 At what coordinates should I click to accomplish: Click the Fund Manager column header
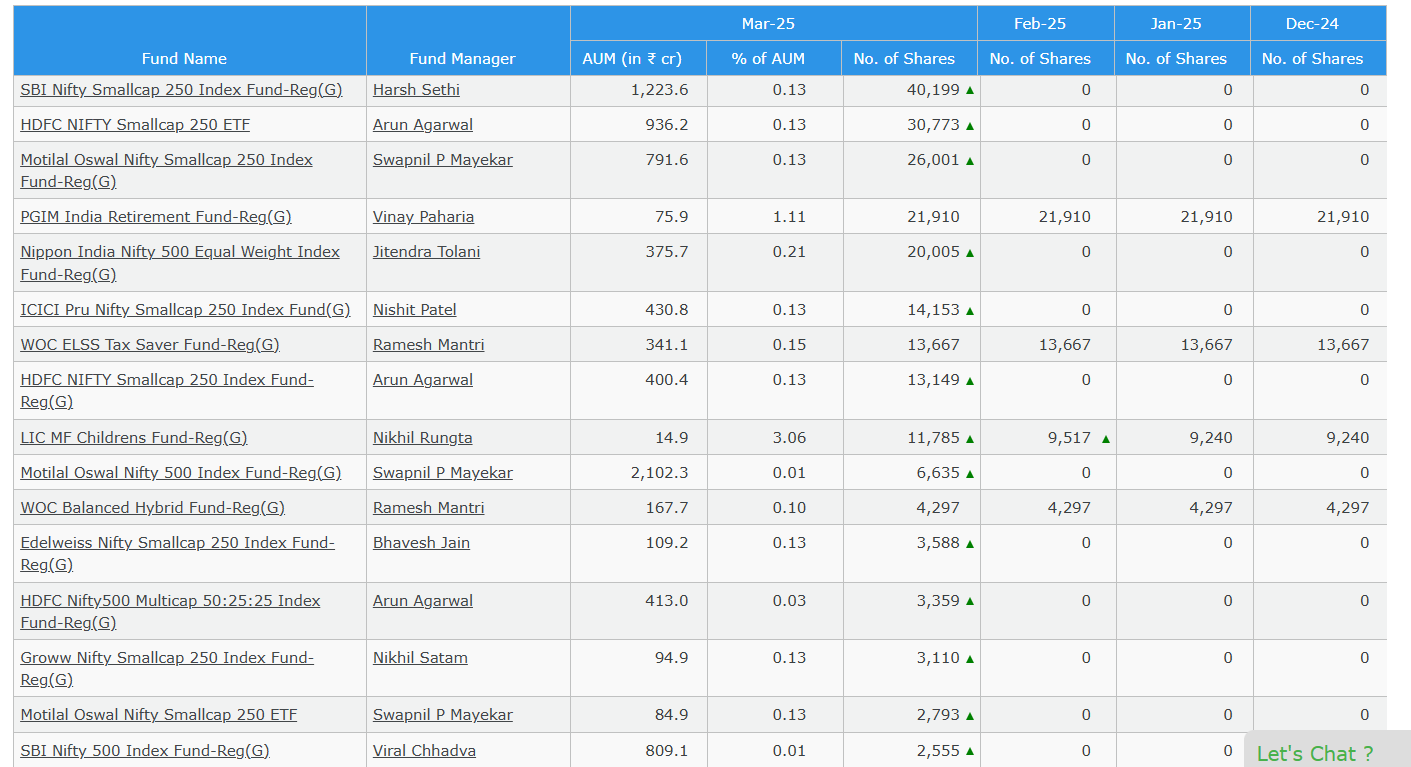click(463, 59)
